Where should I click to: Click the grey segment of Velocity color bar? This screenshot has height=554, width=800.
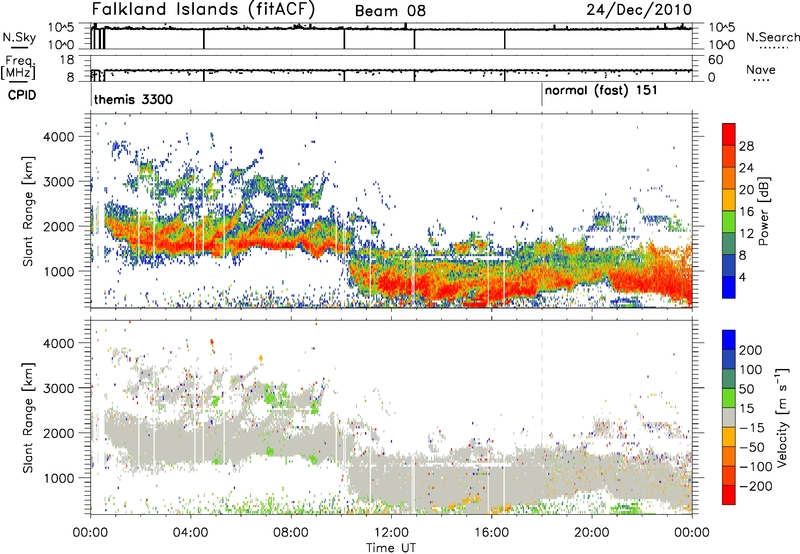(x=729, y=417)
